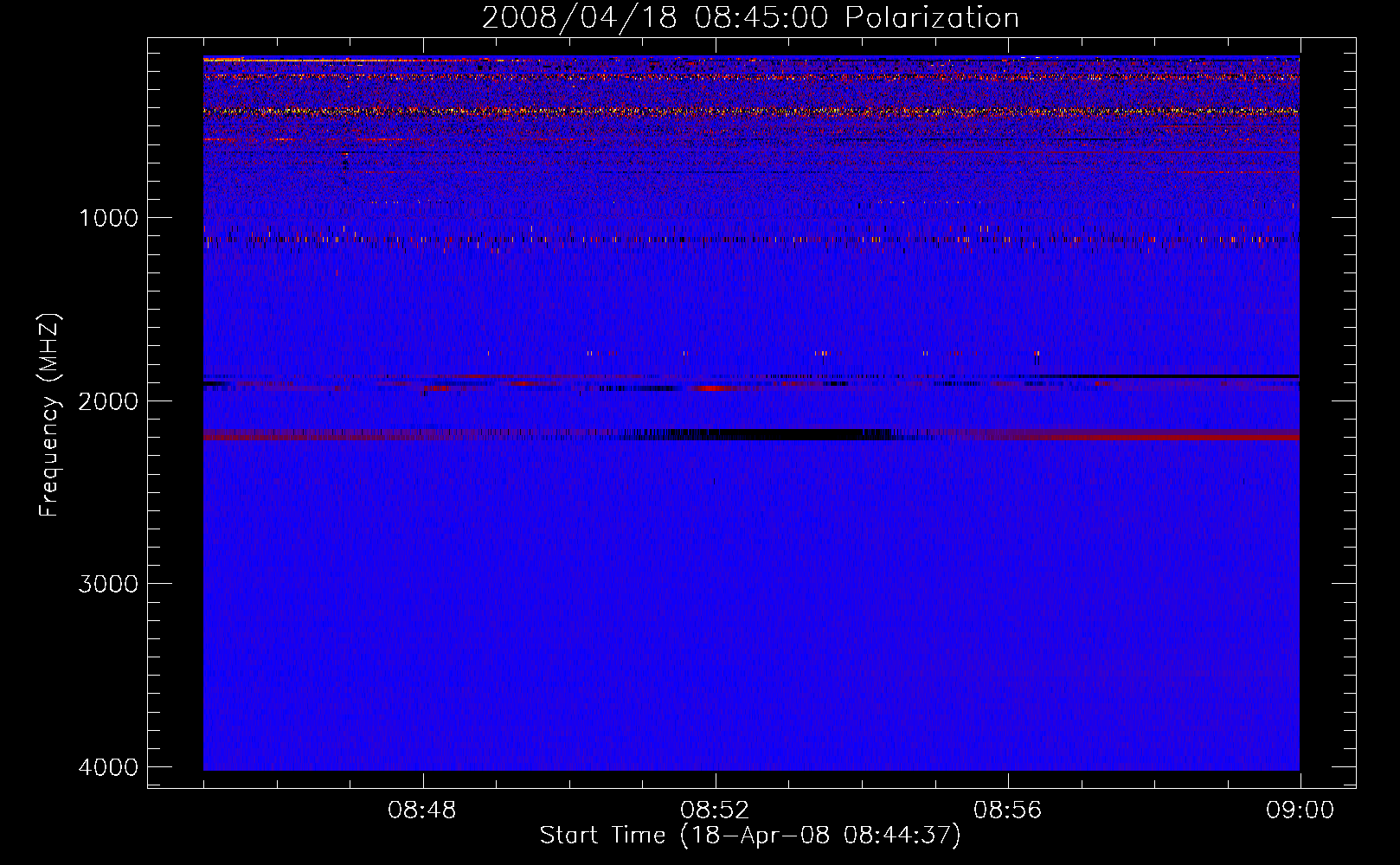Select the 09:00 time tick label
Screen dimensions: 1400x865
(1300, 811)
